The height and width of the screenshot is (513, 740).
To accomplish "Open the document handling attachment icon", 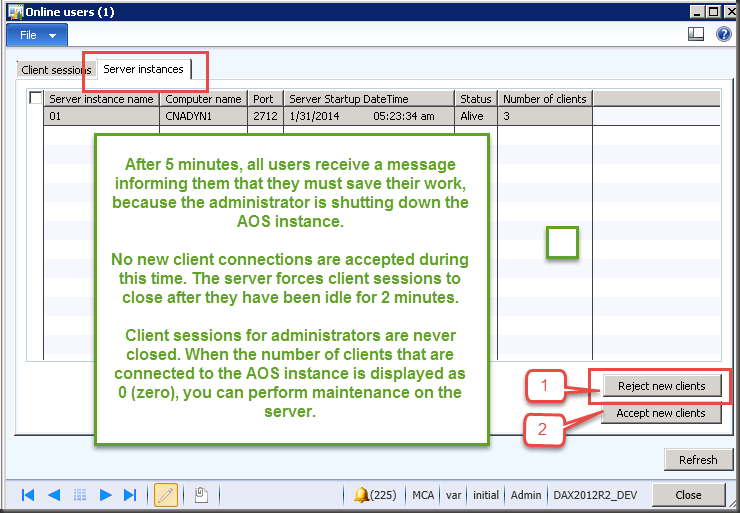I will point(201,495).
